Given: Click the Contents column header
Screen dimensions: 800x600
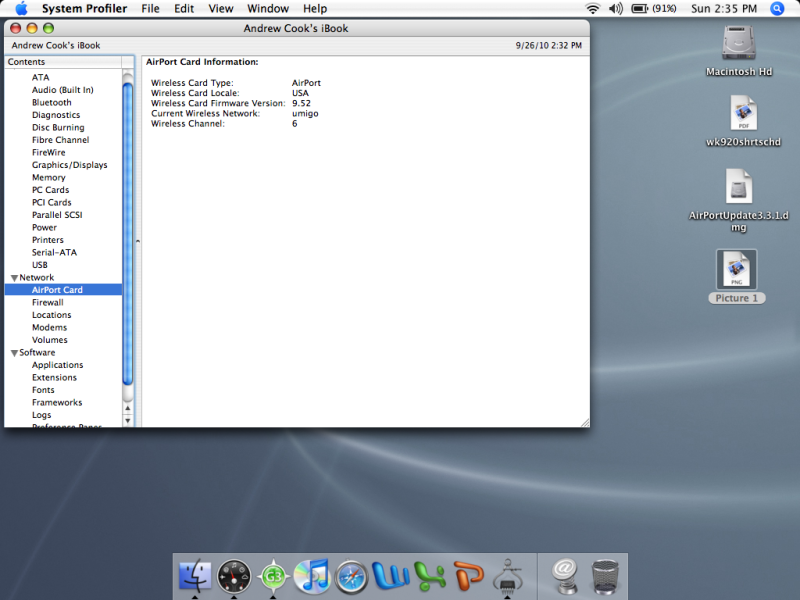Looking at the screenshot, I should 63,62.
